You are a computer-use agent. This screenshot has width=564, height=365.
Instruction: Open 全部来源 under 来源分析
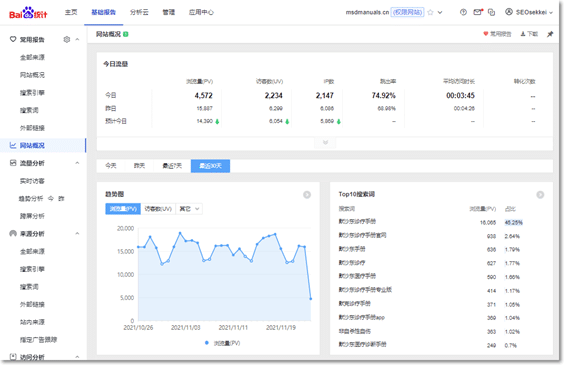[x=32, y=251]
